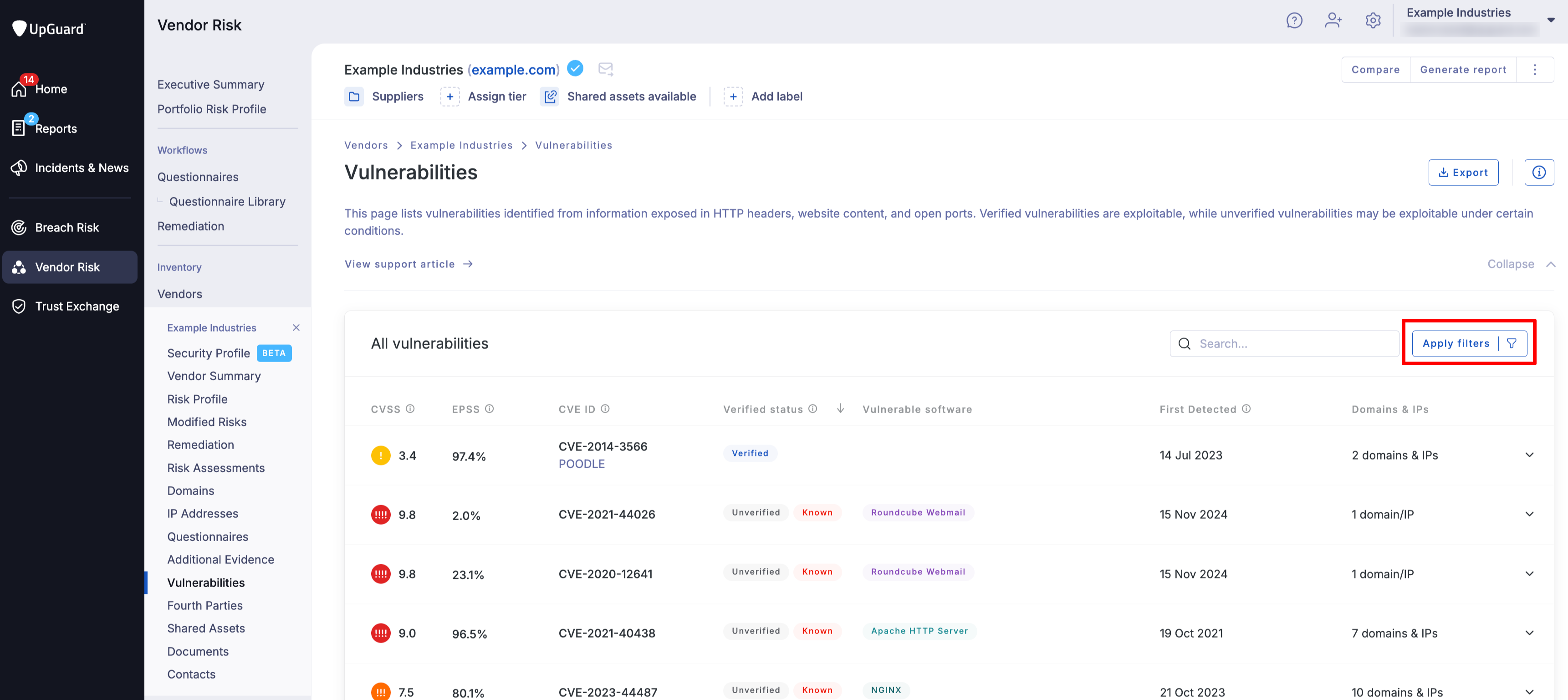1568x700 pixels.
Task: Click CVE-2020-12641 ID text
Action: 605,574
